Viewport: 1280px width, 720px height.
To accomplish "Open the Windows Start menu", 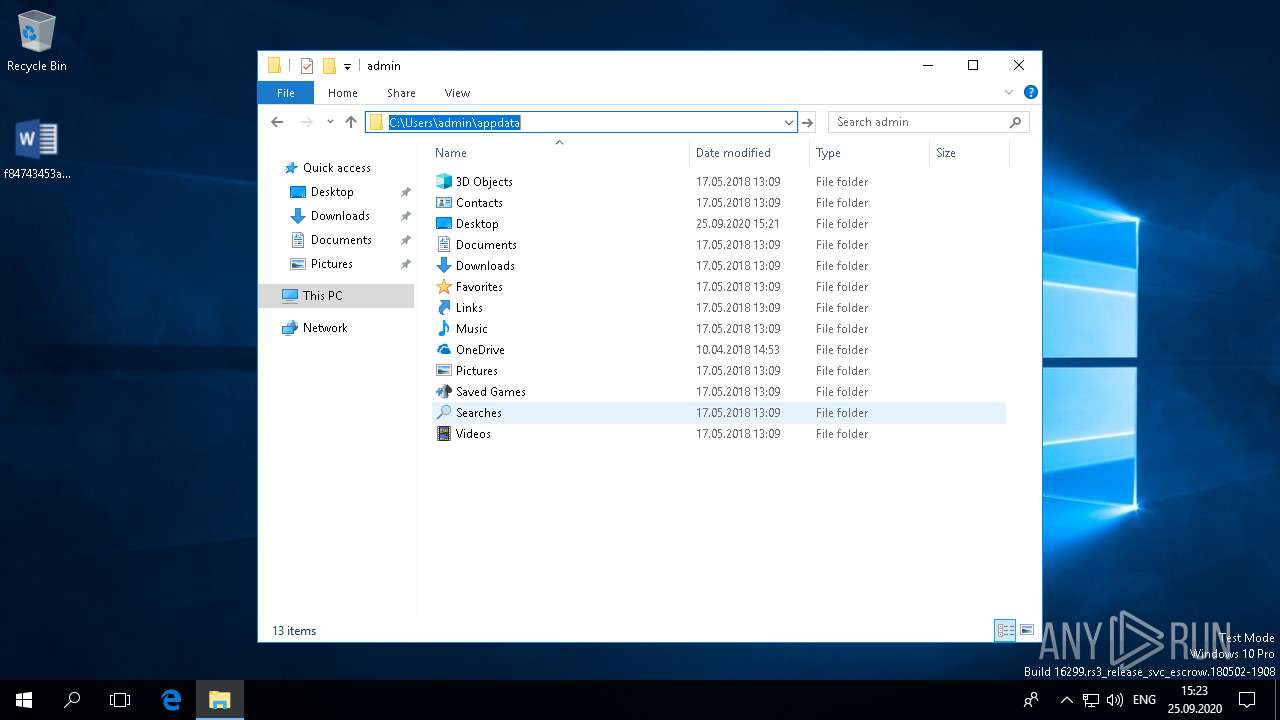I will pos(24,700).
